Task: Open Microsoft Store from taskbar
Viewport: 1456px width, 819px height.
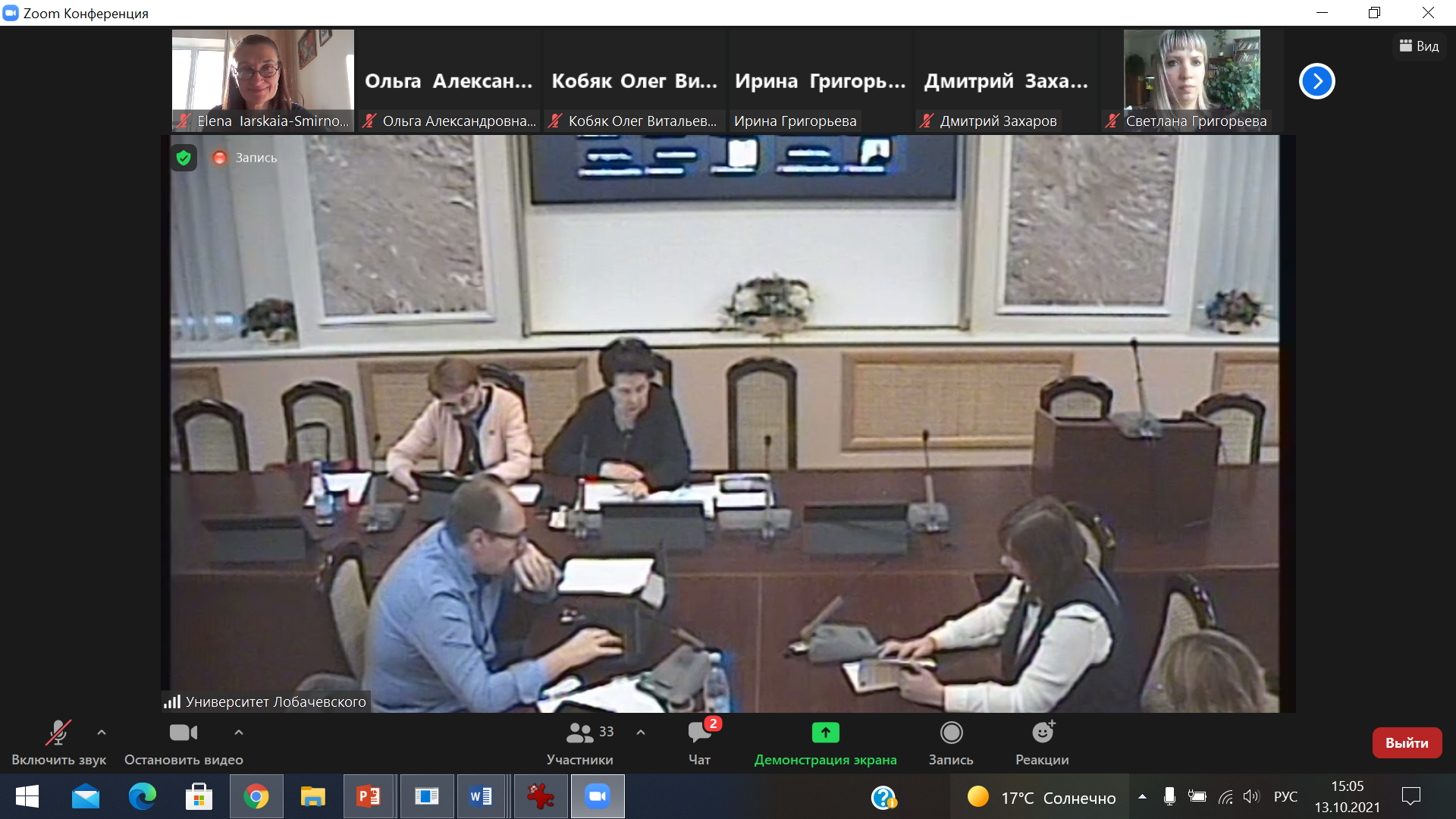Action: [199, 796]
